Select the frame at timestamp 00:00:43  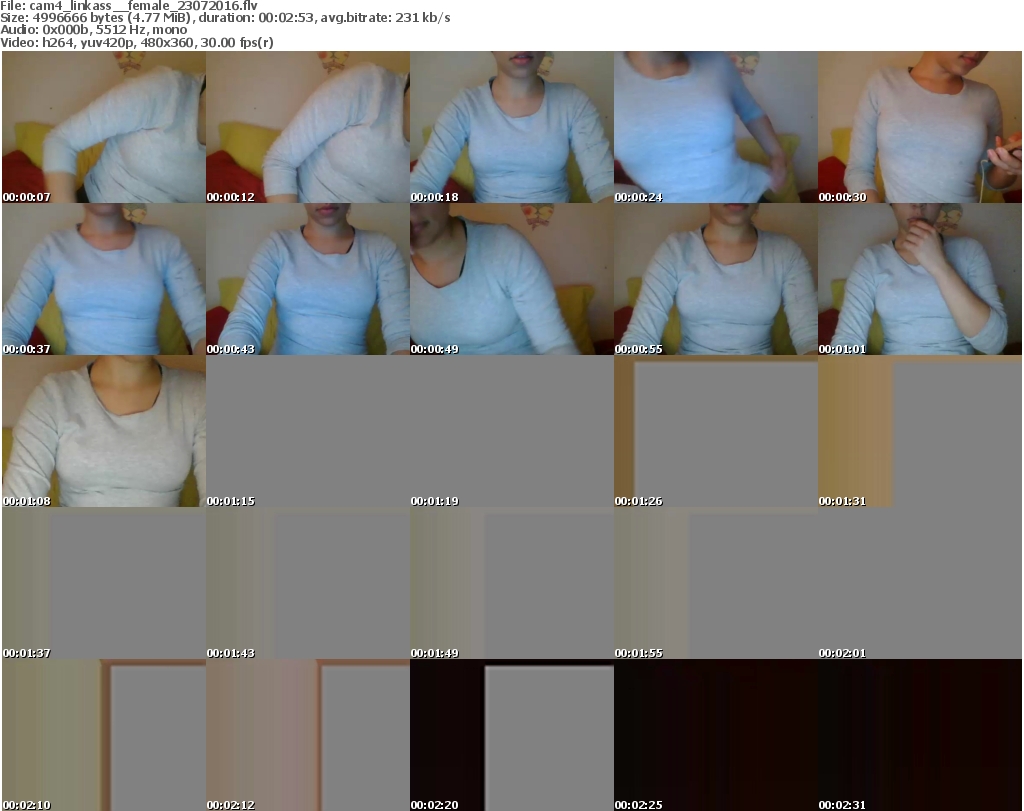click(308, 279)
